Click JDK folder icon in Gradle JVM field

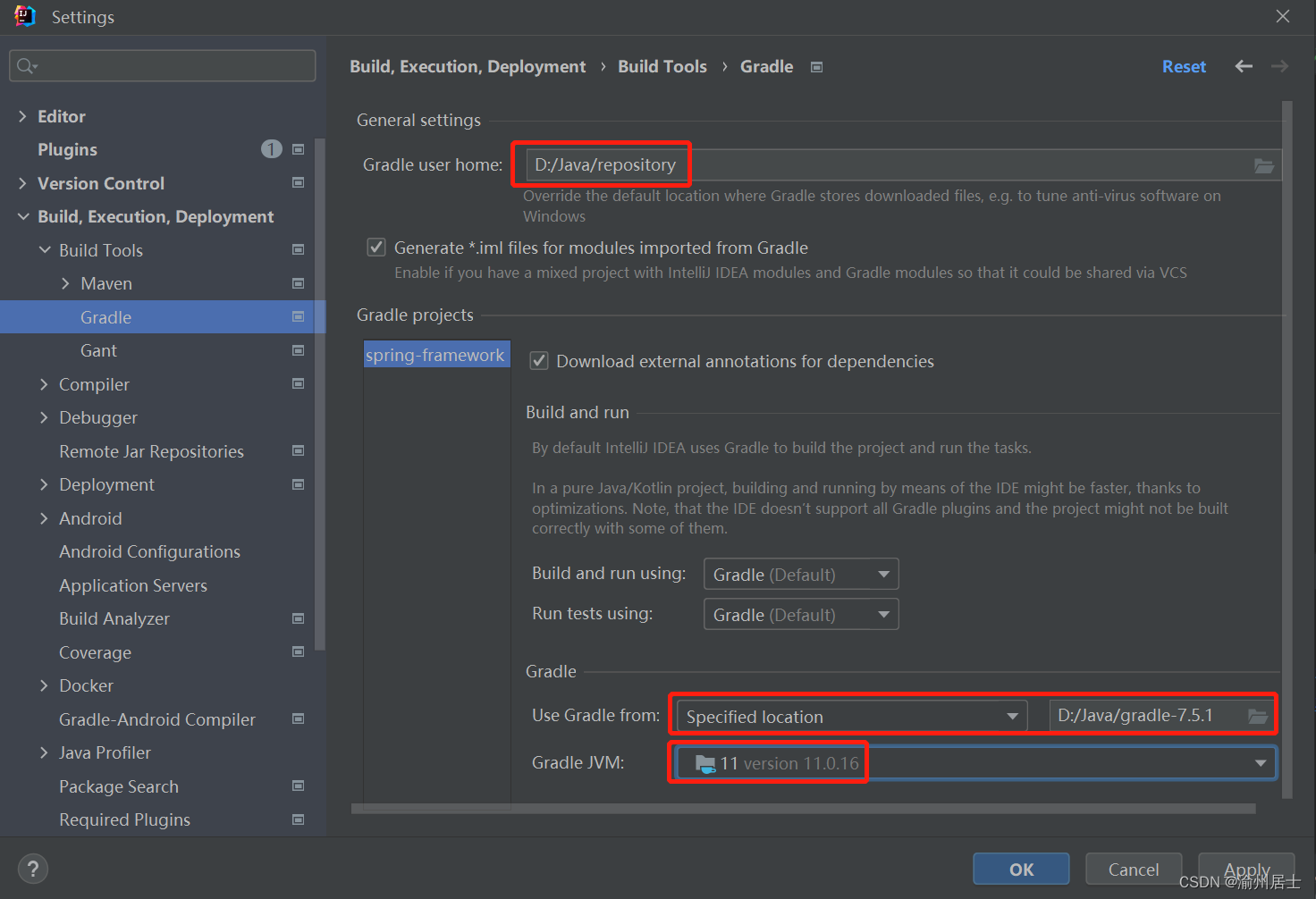(x=705, y=764)
